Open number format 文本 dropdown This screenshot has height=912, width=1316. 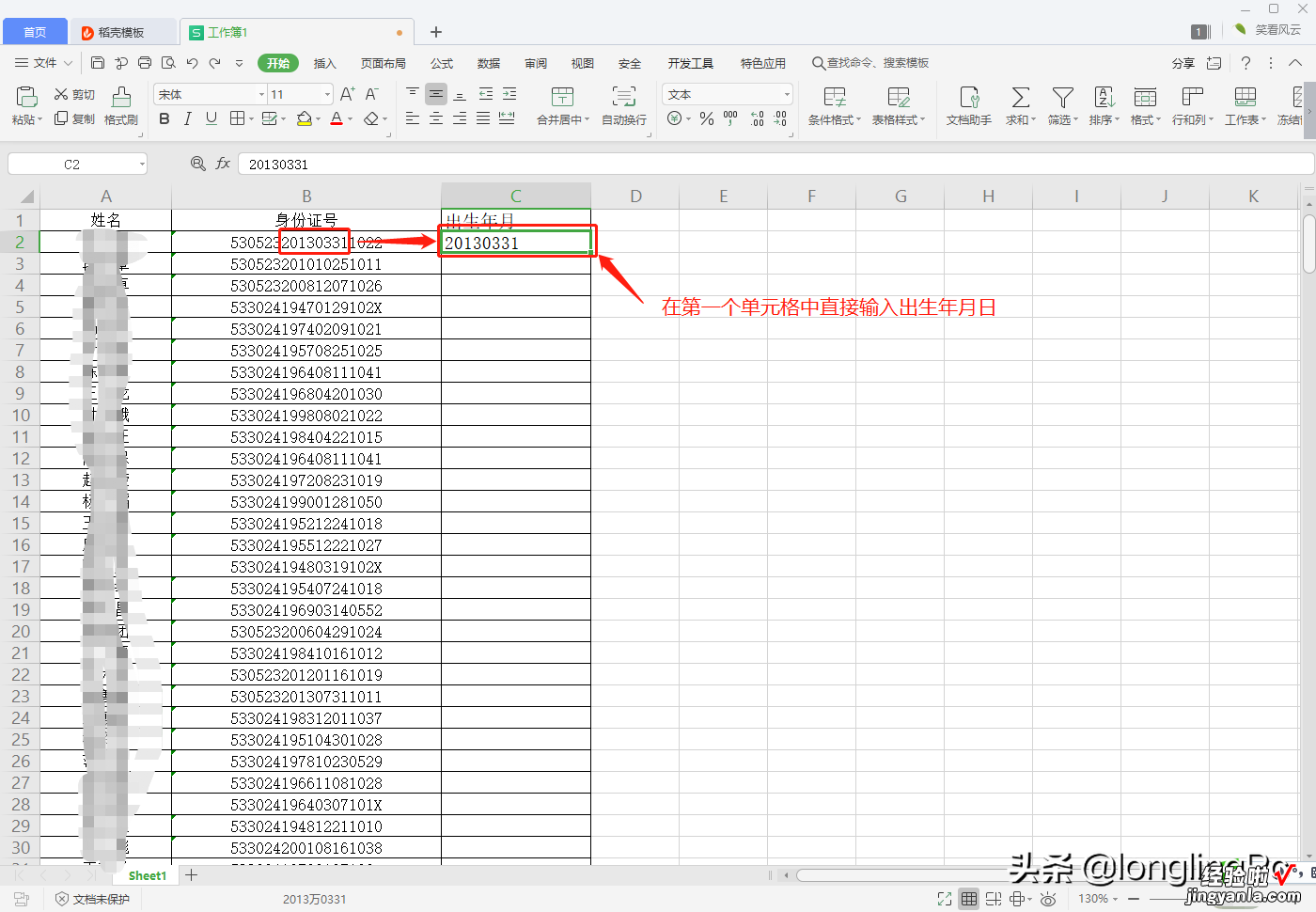[787, 94]
